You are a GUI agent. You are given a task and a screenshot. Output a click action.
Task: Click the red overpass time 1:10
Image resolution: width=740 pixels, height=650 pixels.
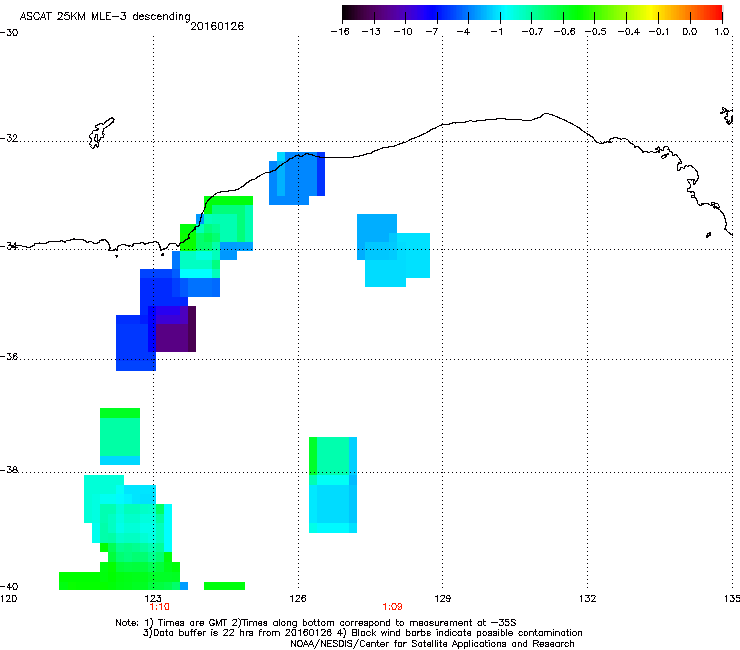[x=160, y=607]
